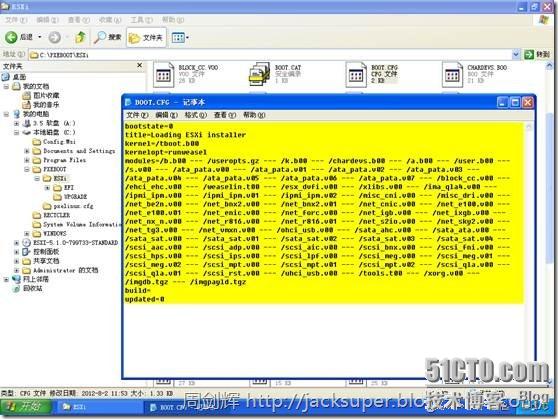Select My Documents in folder tree
Viewport: 558px width, 419px height.
click(36, 86)
